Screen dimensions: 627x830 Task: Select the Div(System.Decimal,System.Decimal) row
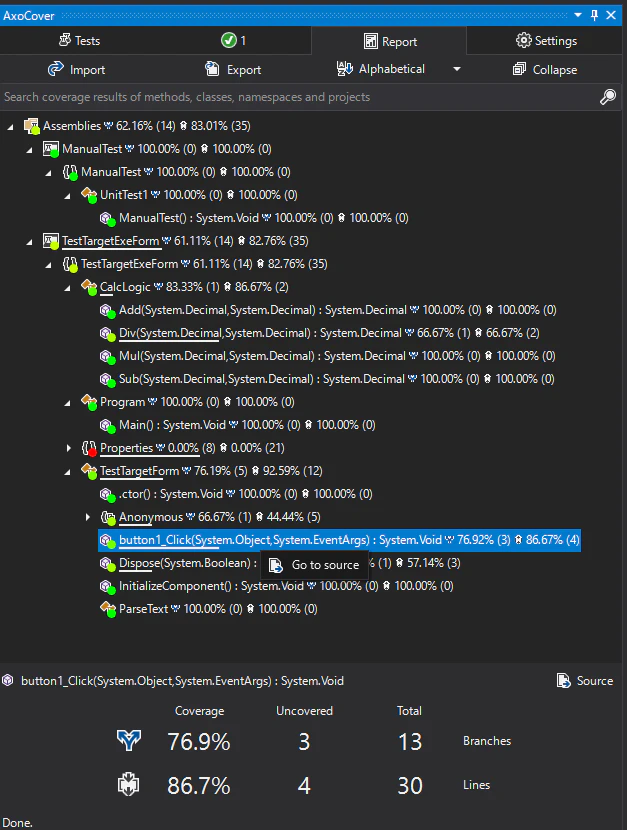tap(320, 333)
